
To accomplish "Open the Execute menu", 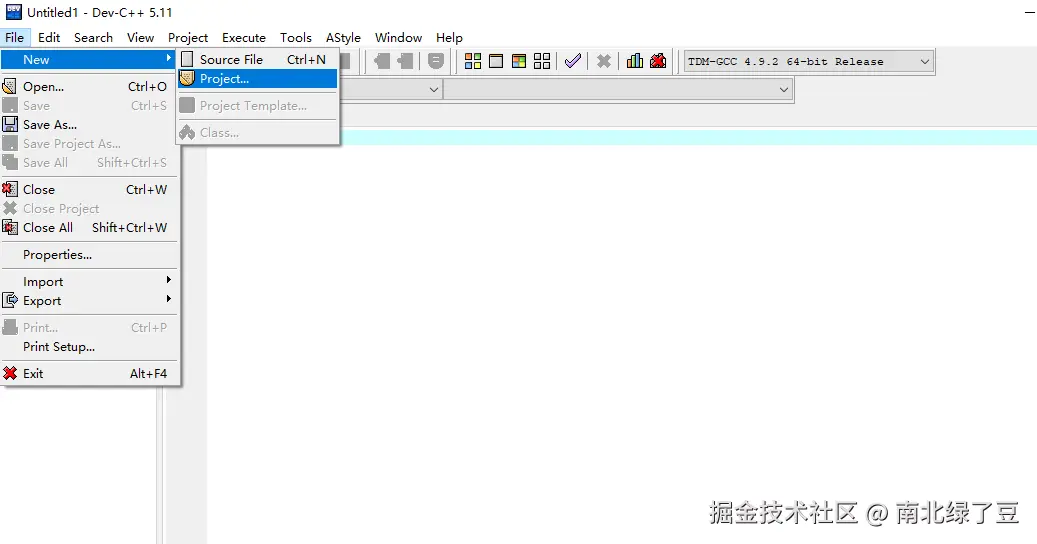I will [x=243, y=38].
